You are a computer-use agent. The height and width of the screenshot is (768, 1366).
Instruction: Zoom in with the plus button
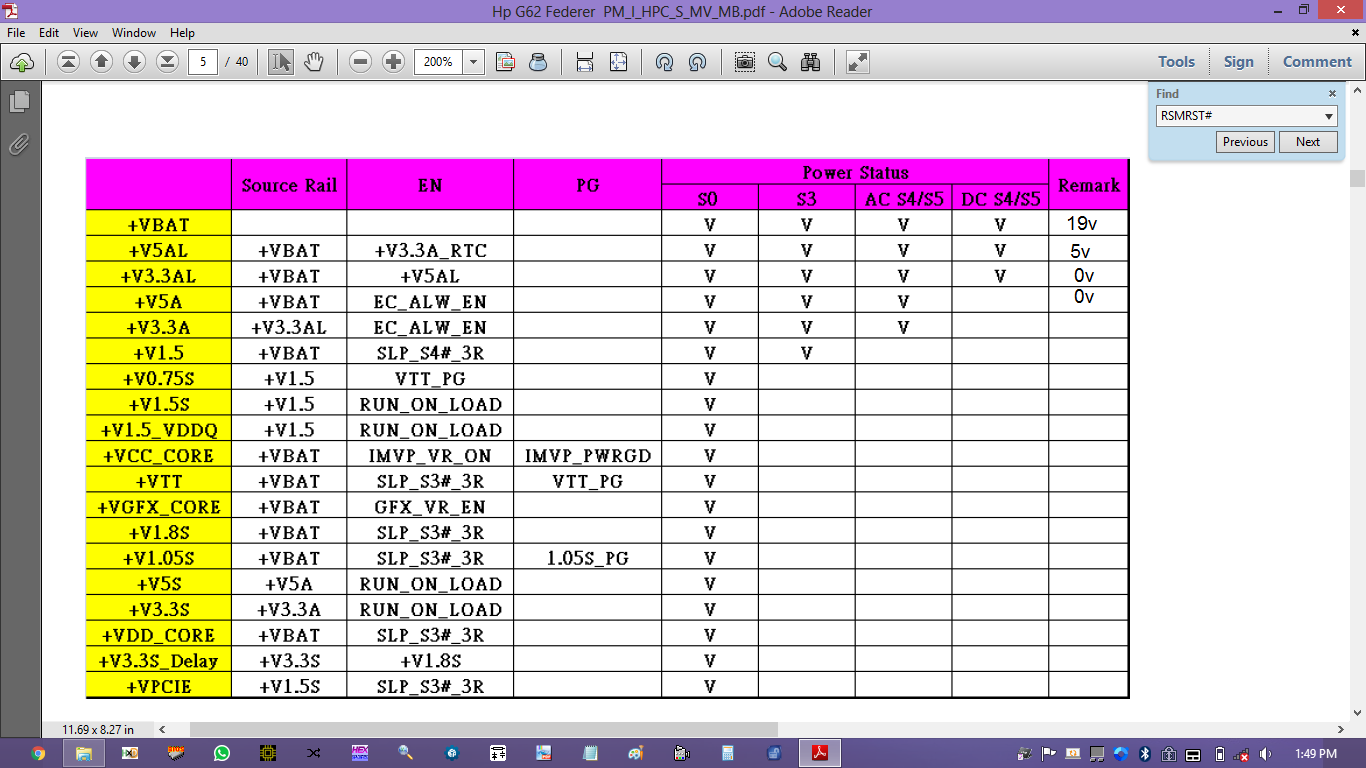click(x=394, y=62)
